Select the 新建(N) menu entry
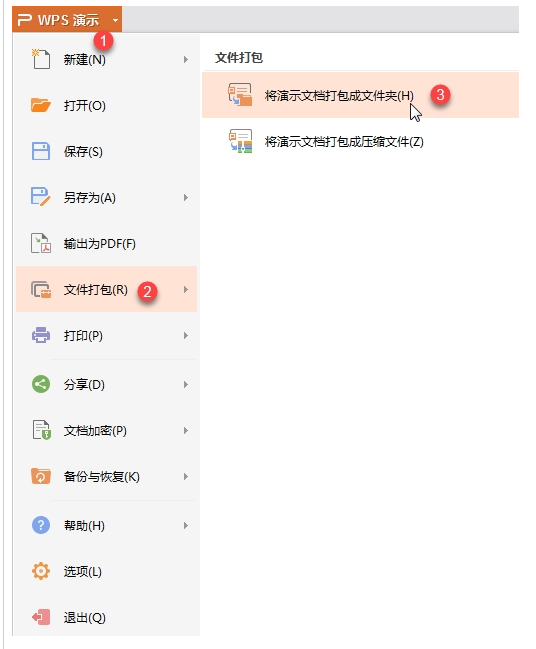536x649 pixels. coord(106,60)
